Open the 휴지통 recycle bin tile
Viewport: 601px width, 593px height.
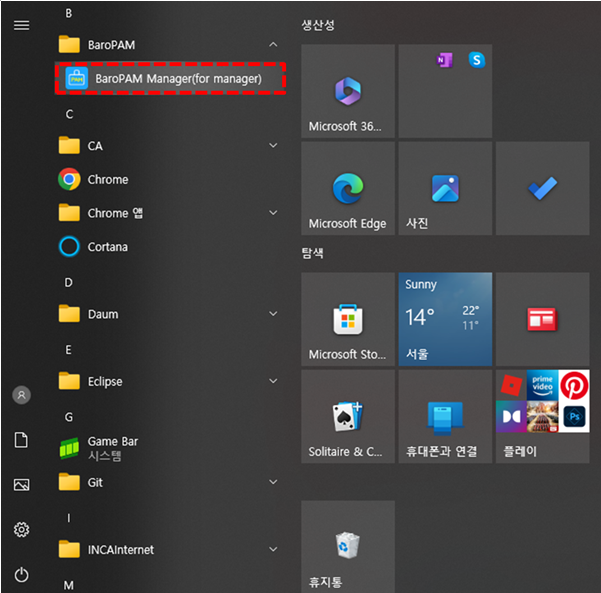(x=348, y=547)
